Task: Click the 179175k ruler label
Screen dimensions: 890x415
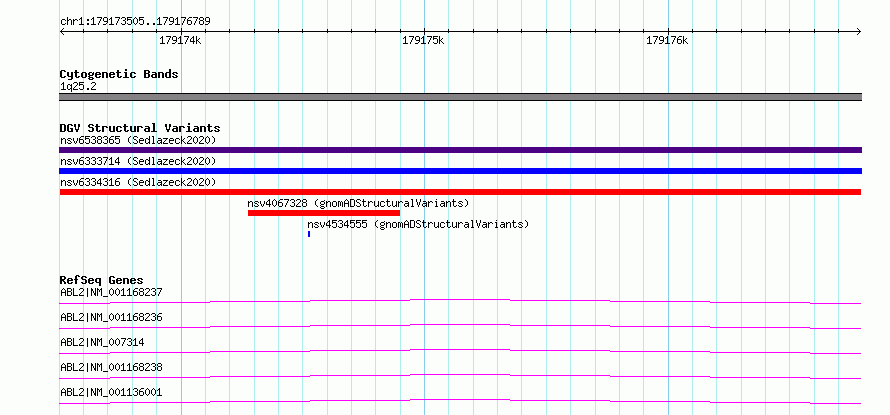Action: coord(423,41)
